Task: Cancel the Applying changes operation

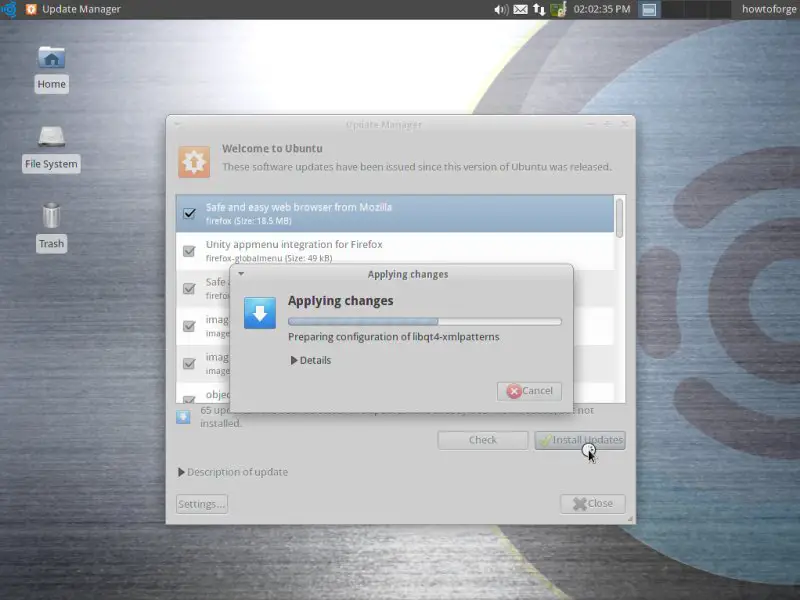Action: (529, 391)
